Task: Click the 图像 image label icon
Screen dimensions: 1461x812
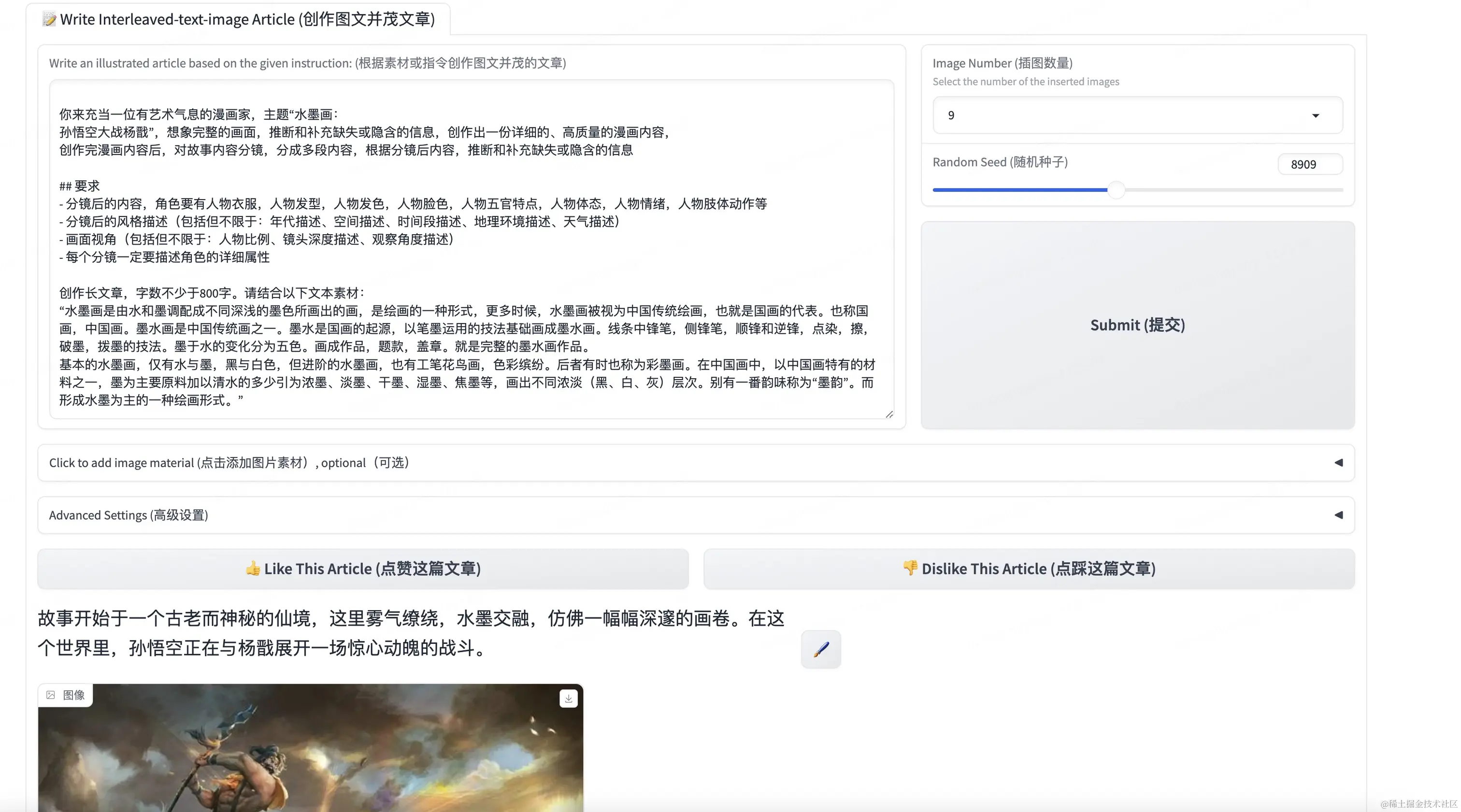Action: pyautogui.click(x=51, y=695)
